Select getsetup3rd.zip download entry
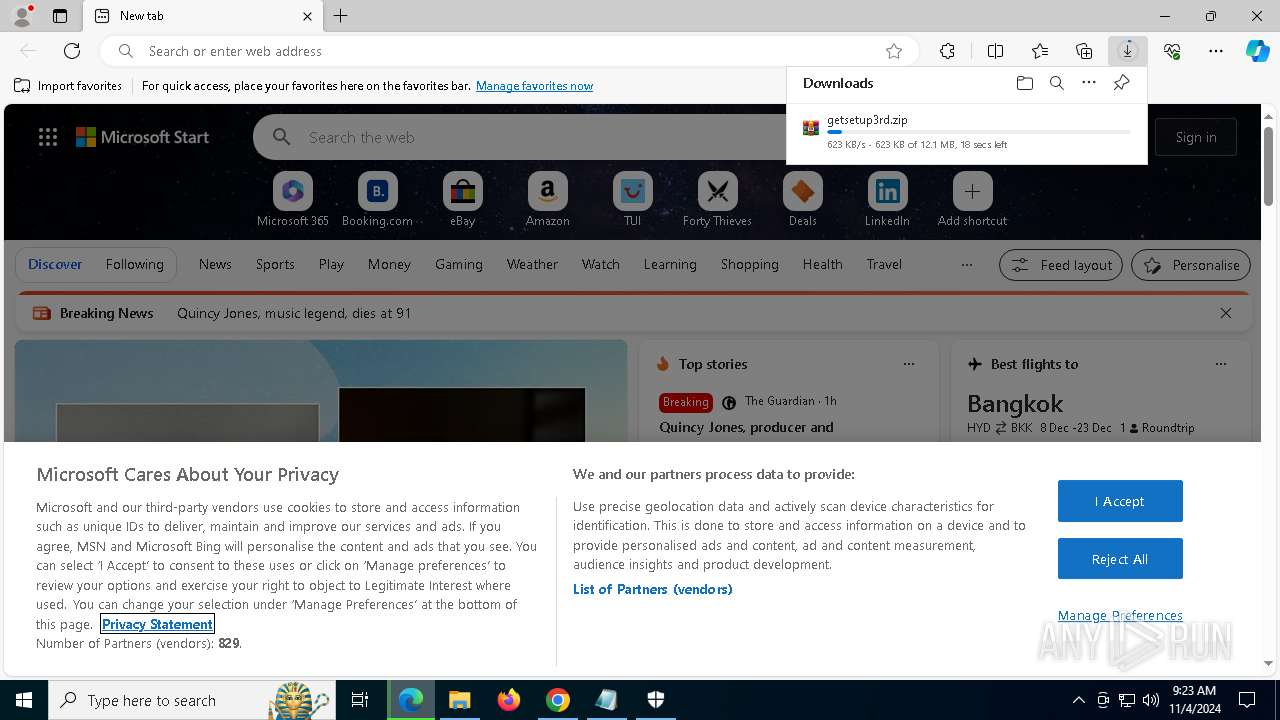Image resolution: width=1280 pixels, height=720 pixels. [967, 131]
